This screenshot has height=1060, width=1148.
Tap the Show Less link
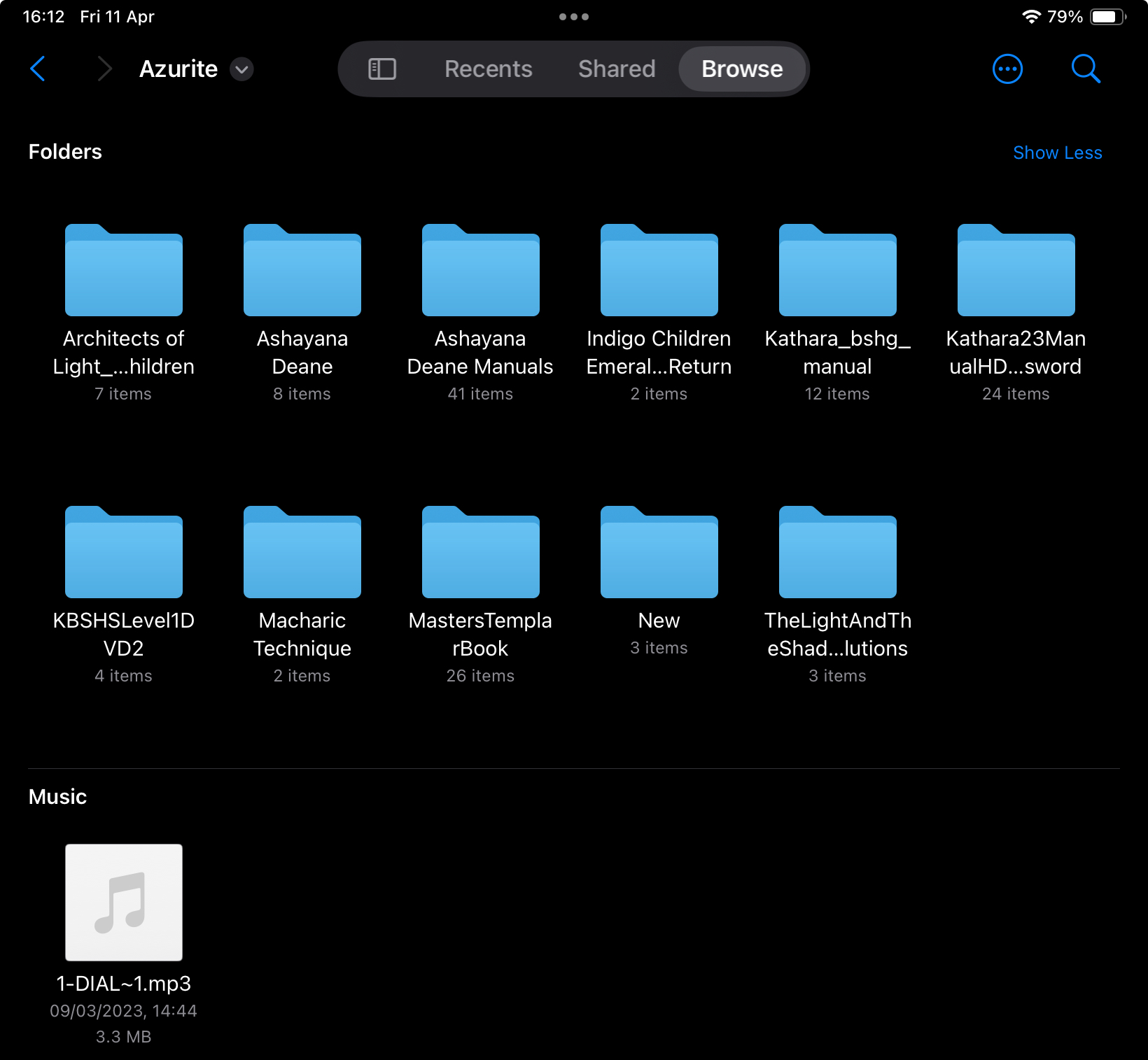tap(1058, 153)
